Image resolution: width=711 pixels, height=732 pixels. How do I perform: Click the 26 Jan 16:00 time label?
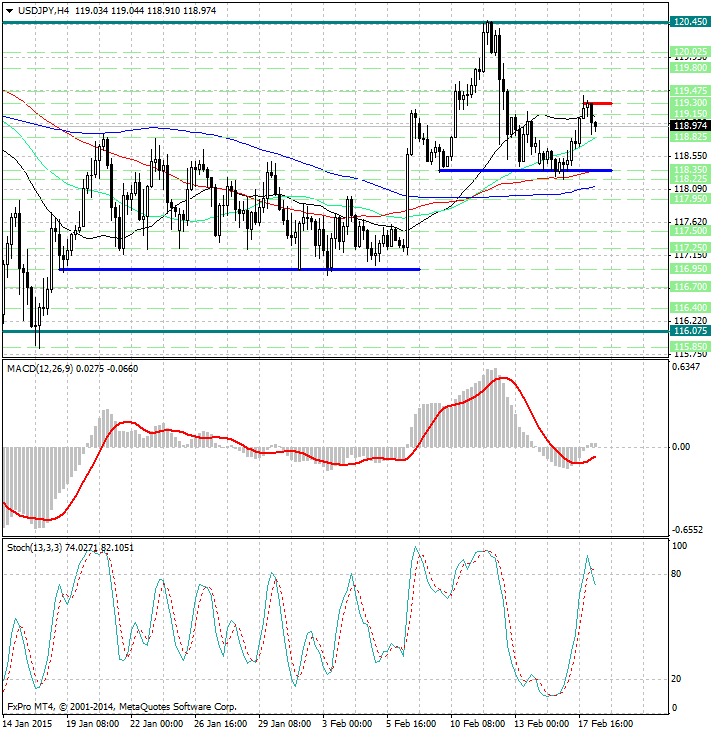point(220,724)
